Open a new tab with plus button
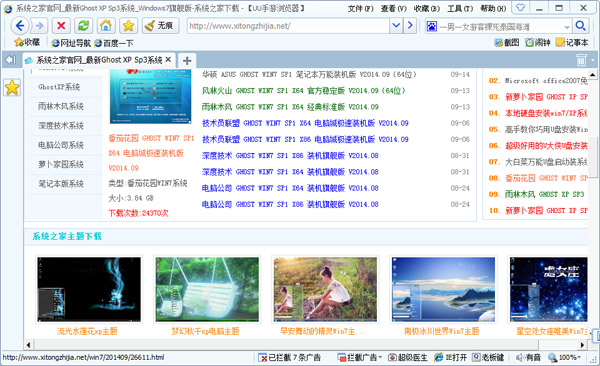 [187, 60]
